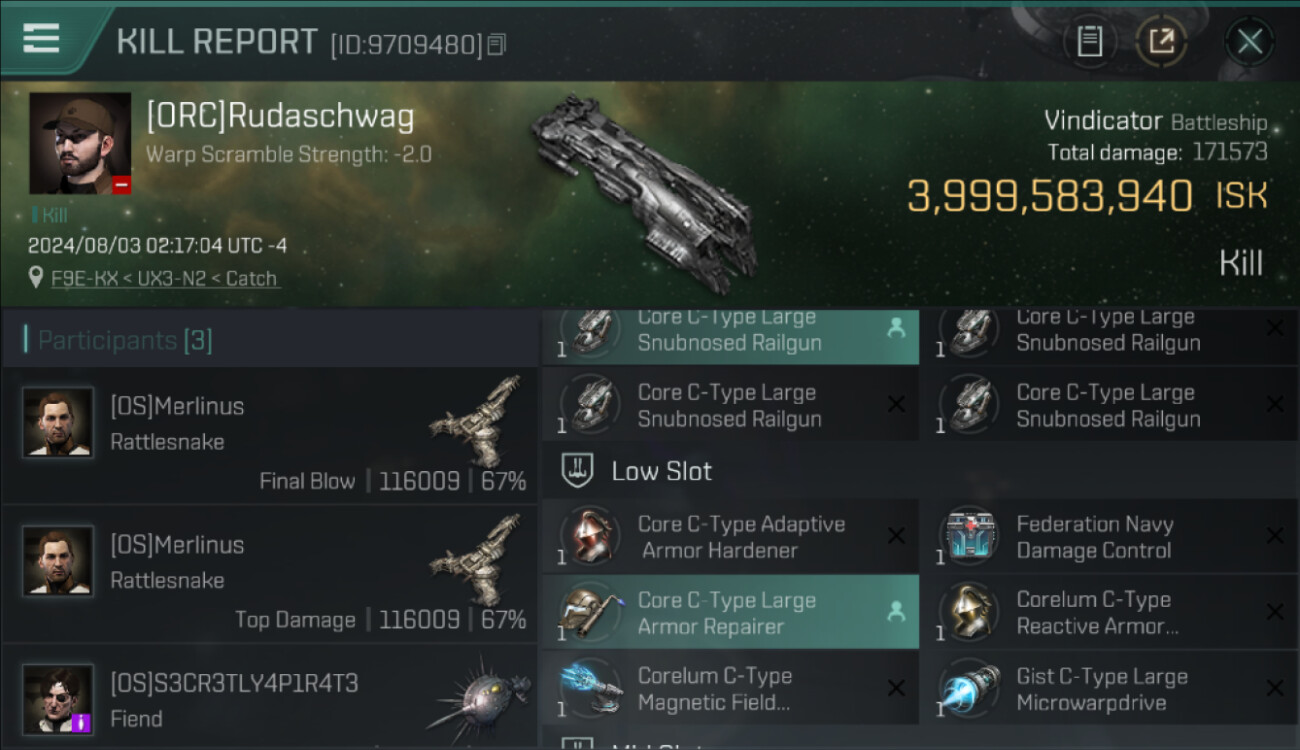This screenshot has width=1300, height=750.
Task: Select the Federation Navy Damage Control icon
Action: (x=970, y=537)
